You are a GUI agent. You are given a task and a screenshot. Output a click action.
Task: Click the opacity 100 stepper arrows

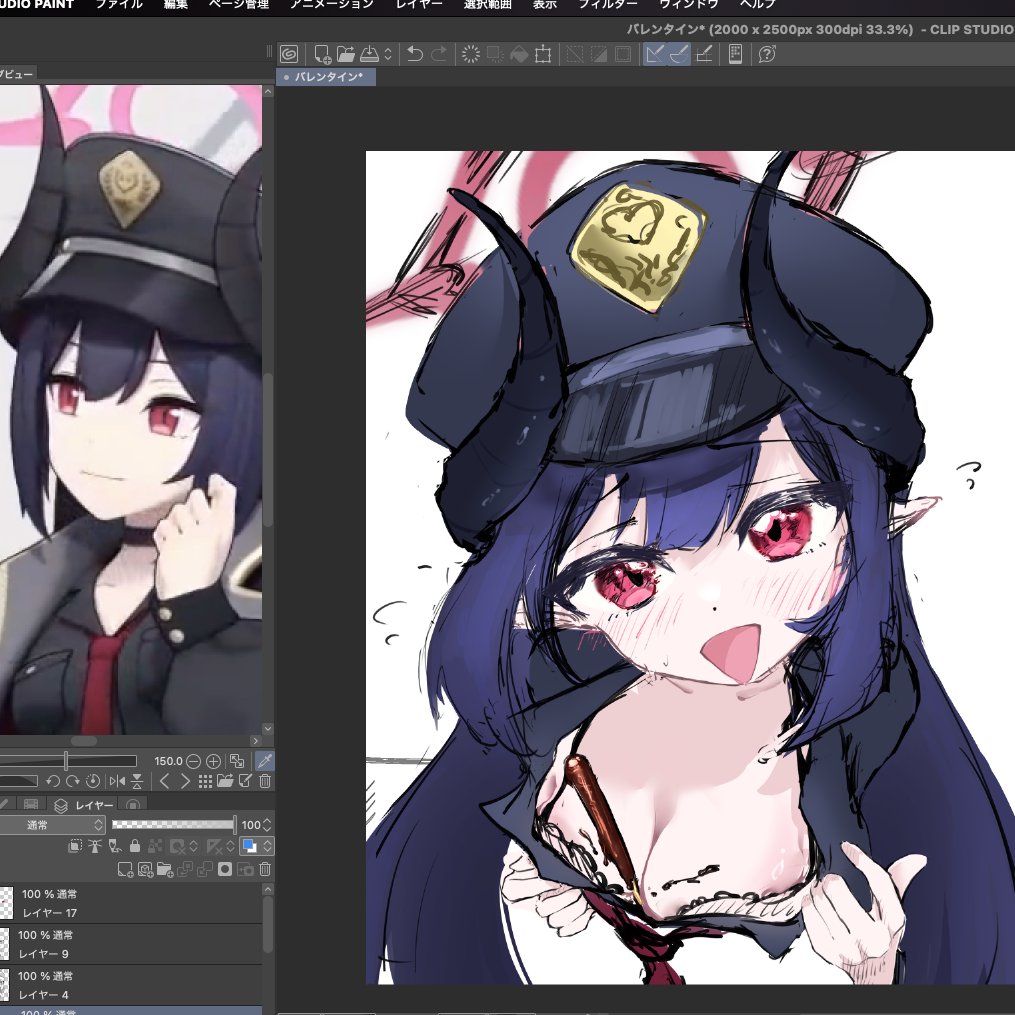click(x=267, y=825)
